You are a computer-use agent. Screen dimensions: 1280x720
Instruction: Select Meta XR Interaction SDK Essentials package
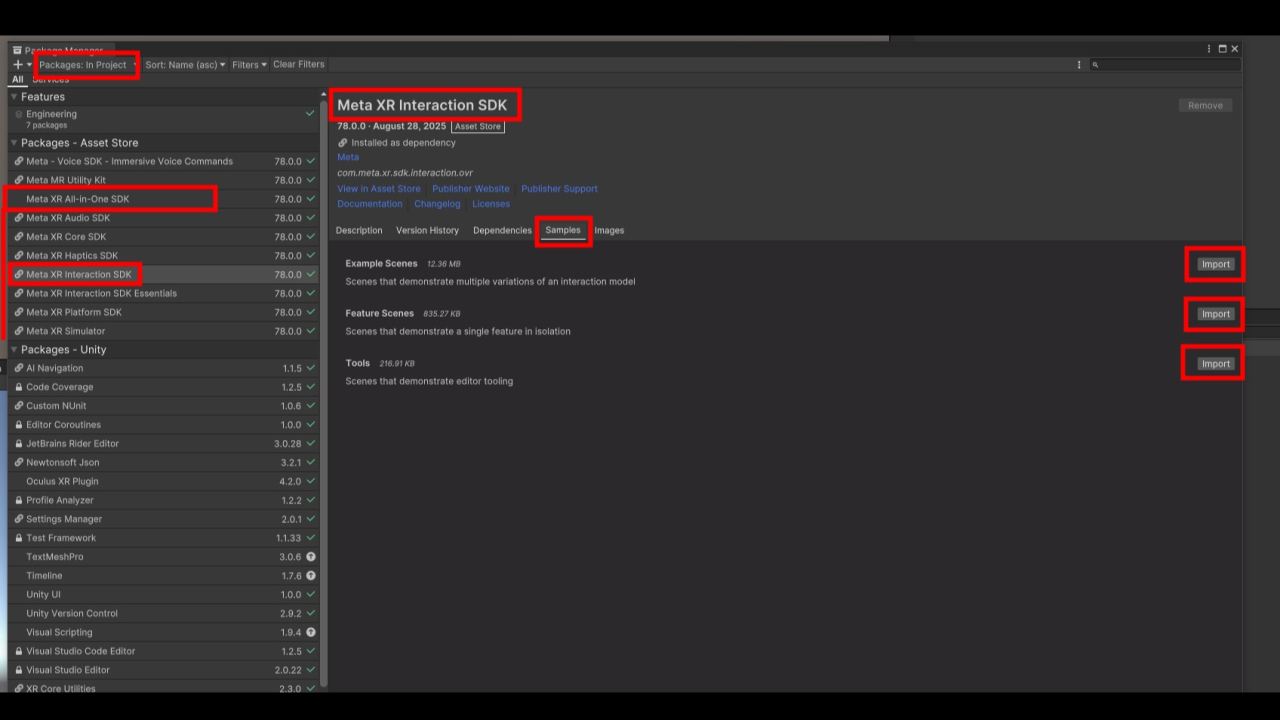tap(164, 293)
